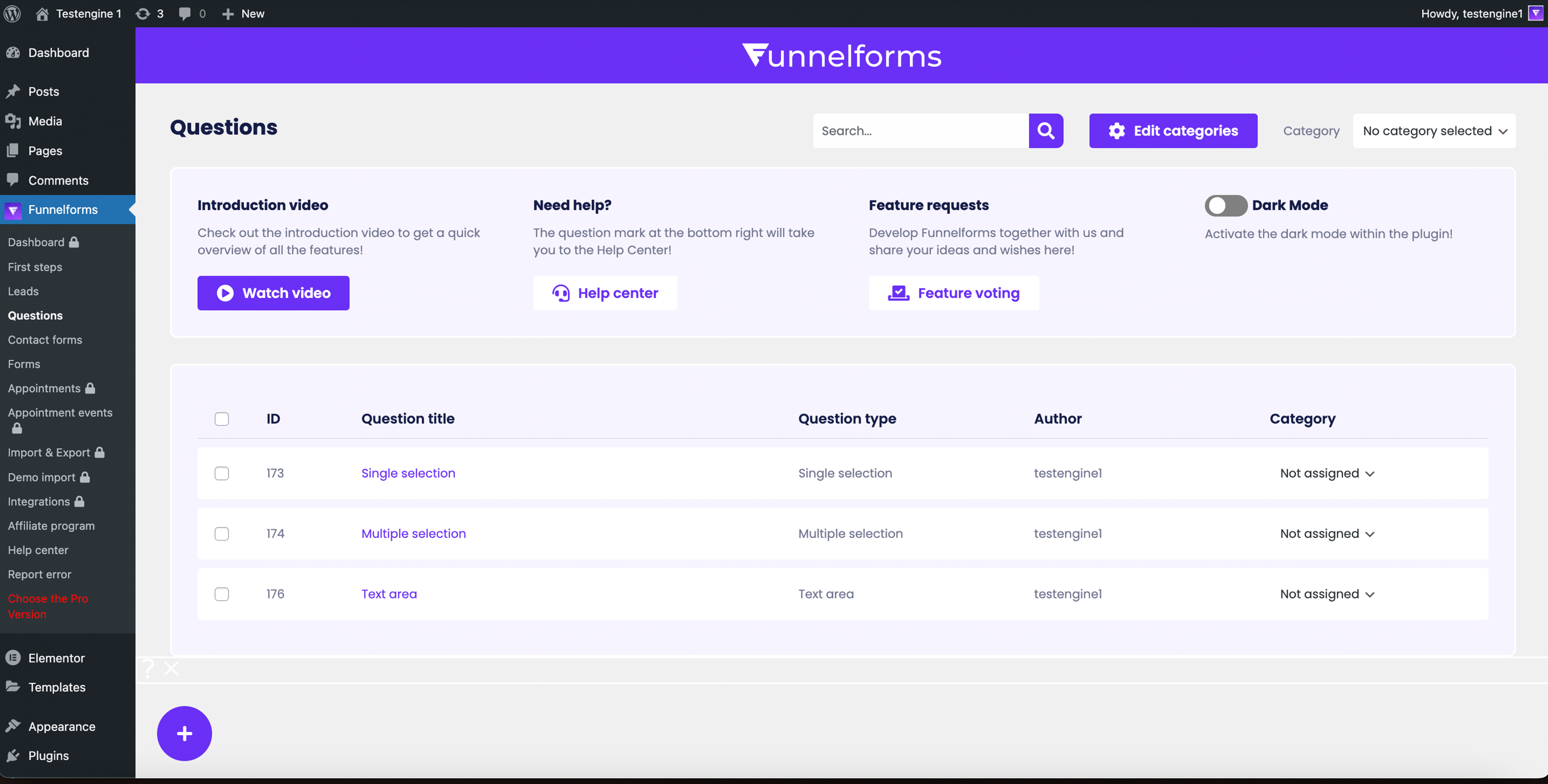Click the WordPress logo icon
Viewport: 1548px width, 784px height.
[x=12, y=13]
